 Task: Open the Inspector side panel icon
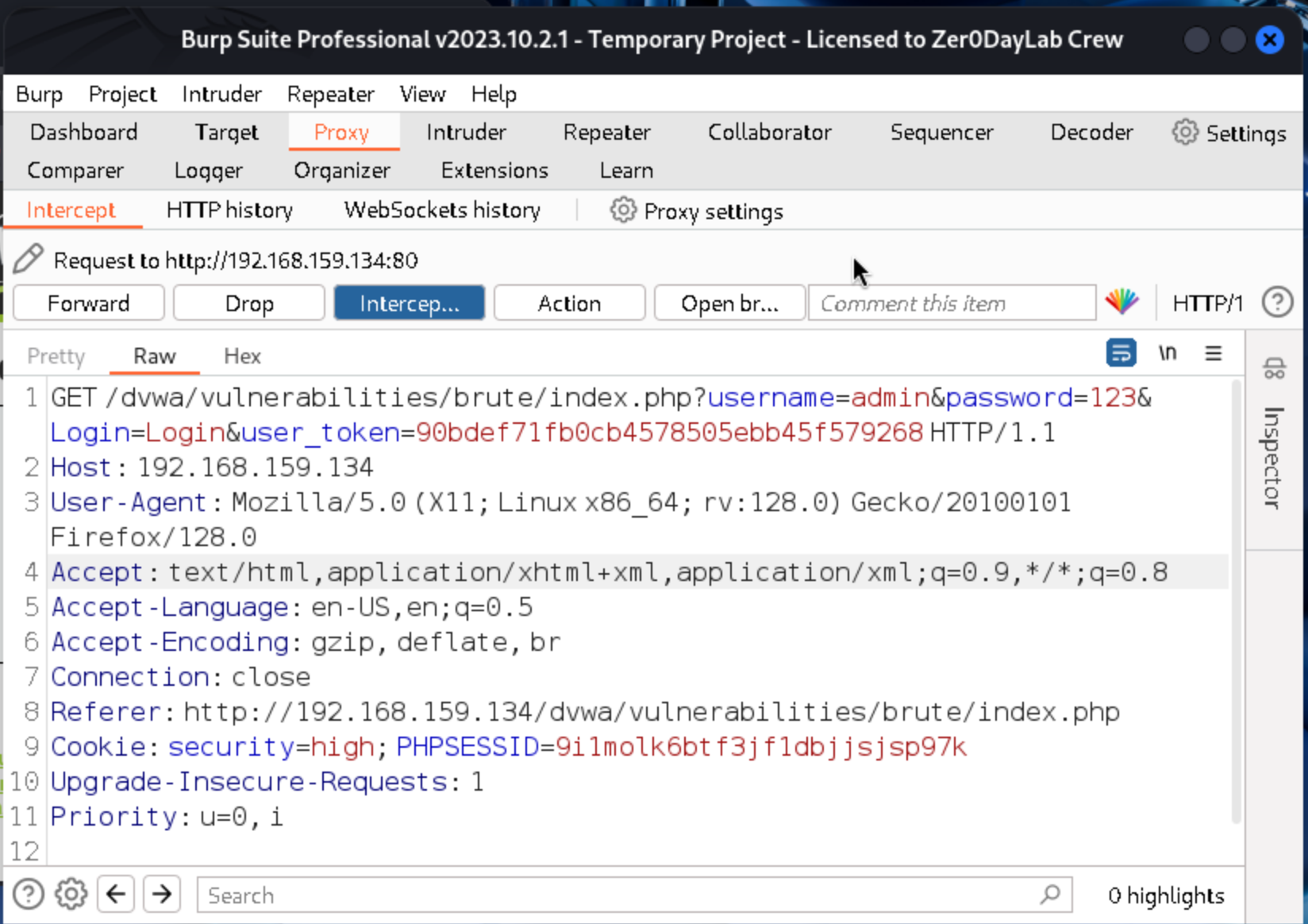1274,368
